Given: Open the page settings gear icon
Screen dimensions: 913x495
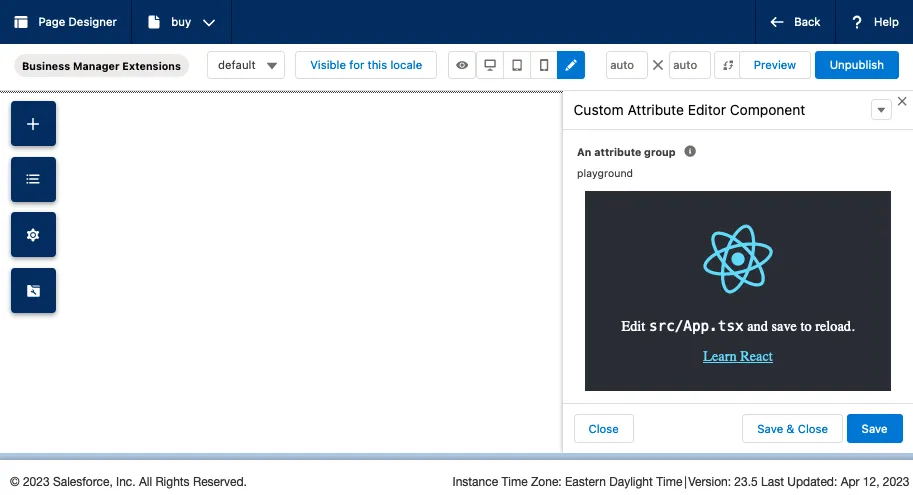Looking at the screenshot, I should tap(33, 235).
